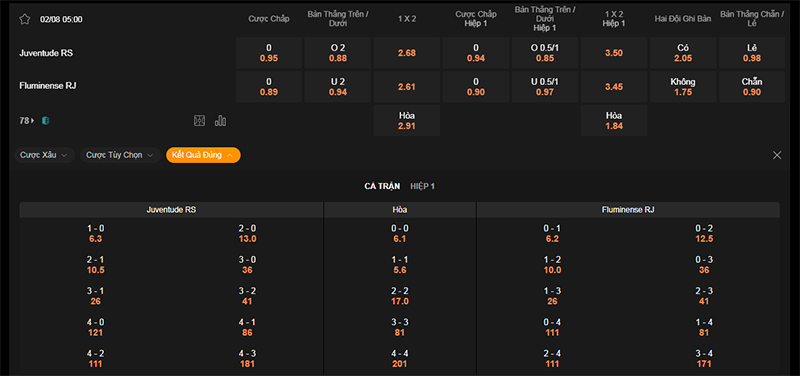Select Juventude RS handicap 0 at 0.95

click(269, 53)
